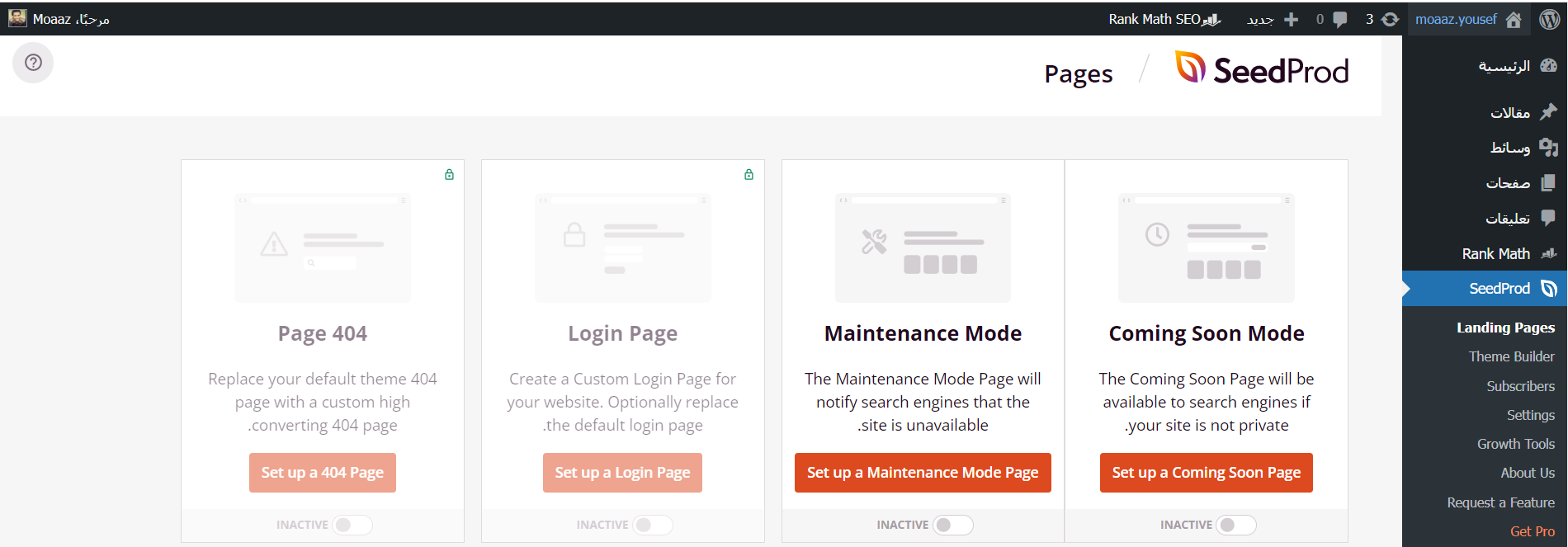Click the Moaaz user avatar
1568x547 pixels.
(17, 18)
